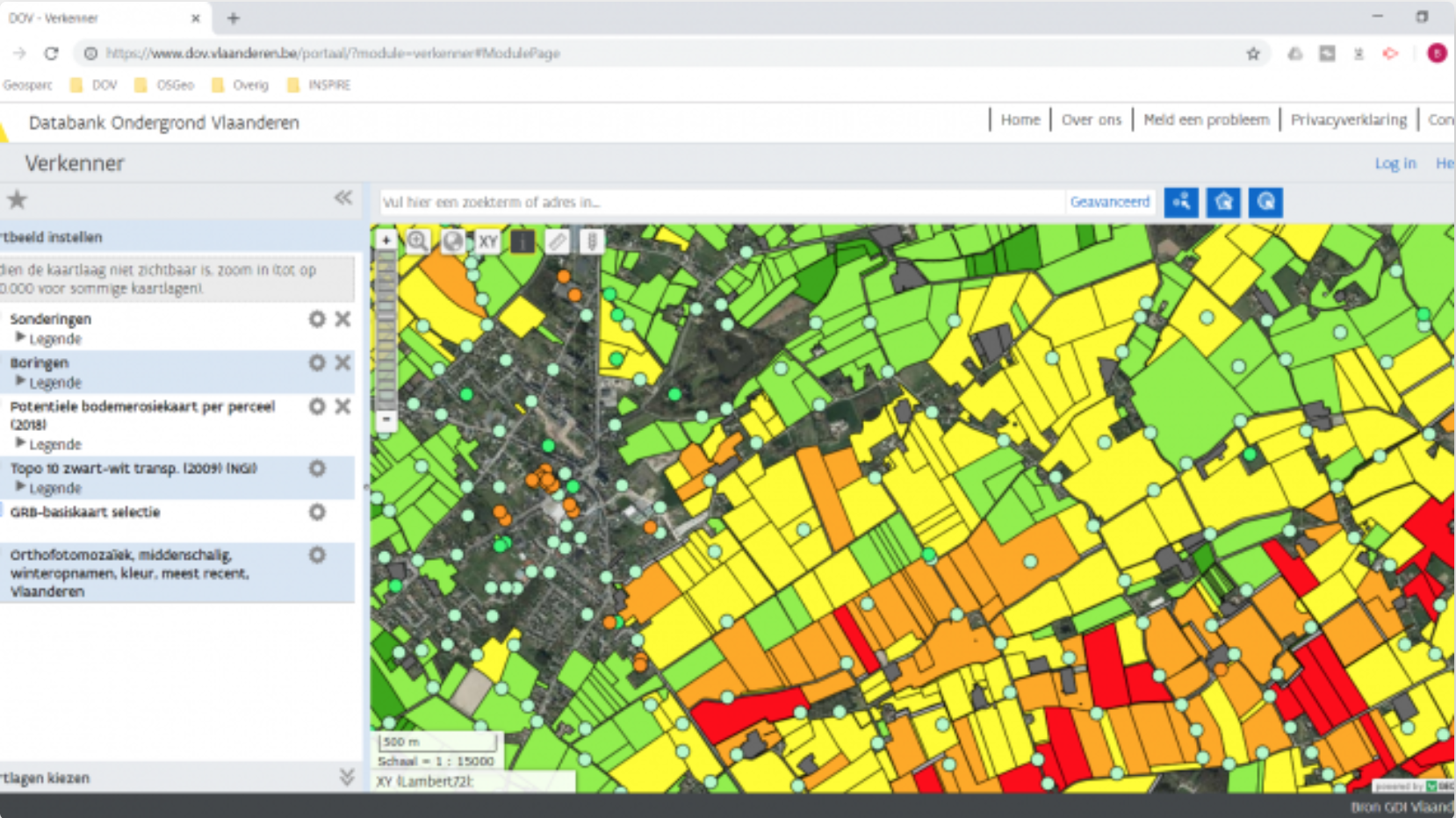This screenshot has width=1456, height=818.
Task: Click the globe full-extent tool
Action: click(x=452, y=240)
